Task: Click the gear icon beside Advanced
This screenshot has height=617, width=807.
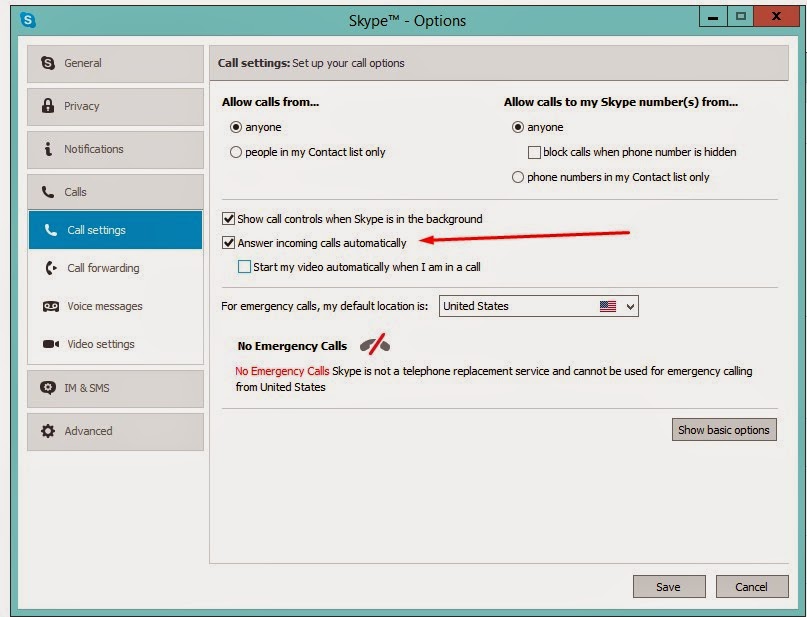Action: pyautogui.click(x=48, y=431)
